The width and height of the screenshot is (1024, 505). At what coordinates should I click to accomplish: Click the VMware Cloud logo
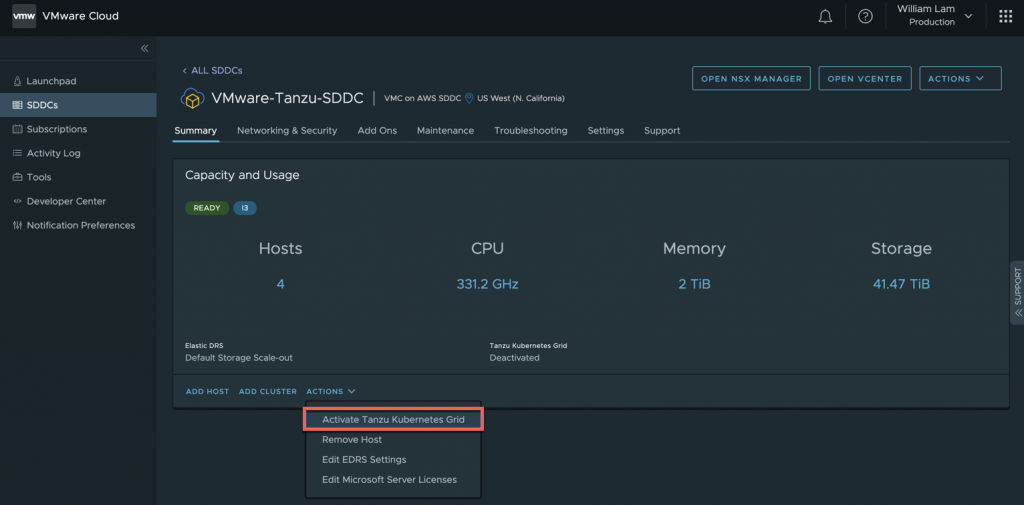coord(24,16)
